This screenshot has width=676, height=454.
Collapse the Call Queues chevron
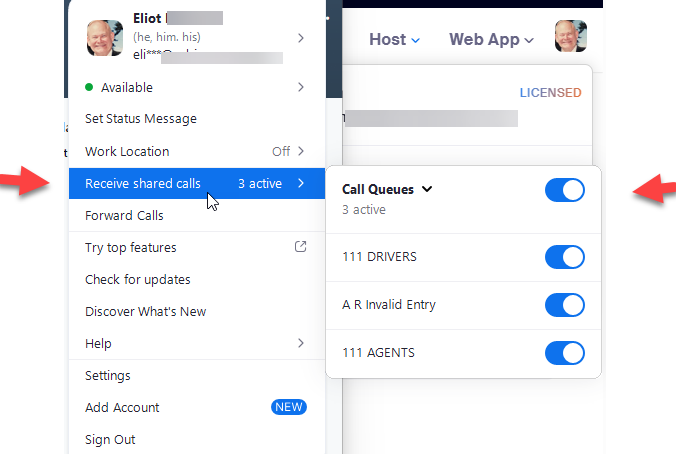[427, 188]
